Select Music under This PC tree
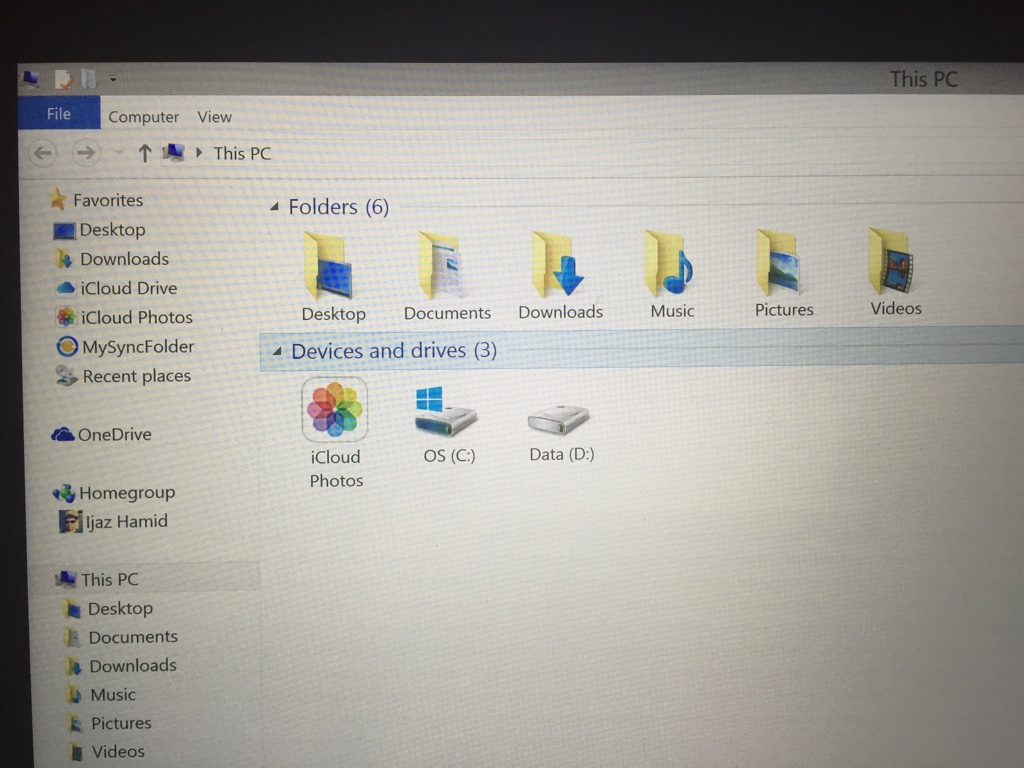This screenshot has width=1024, height=768. pyautogui.click(x=113, y=694)
